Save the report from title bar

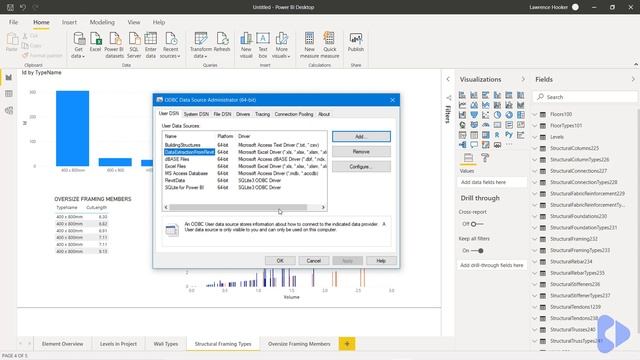10,7
